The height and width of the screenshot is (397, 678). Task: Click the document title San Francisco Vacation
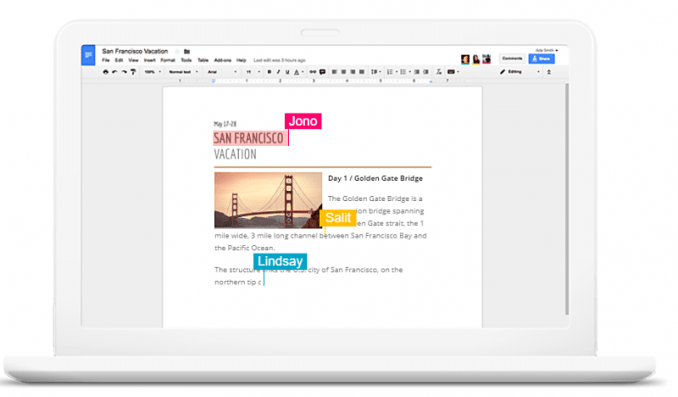[x=135, y=51]
